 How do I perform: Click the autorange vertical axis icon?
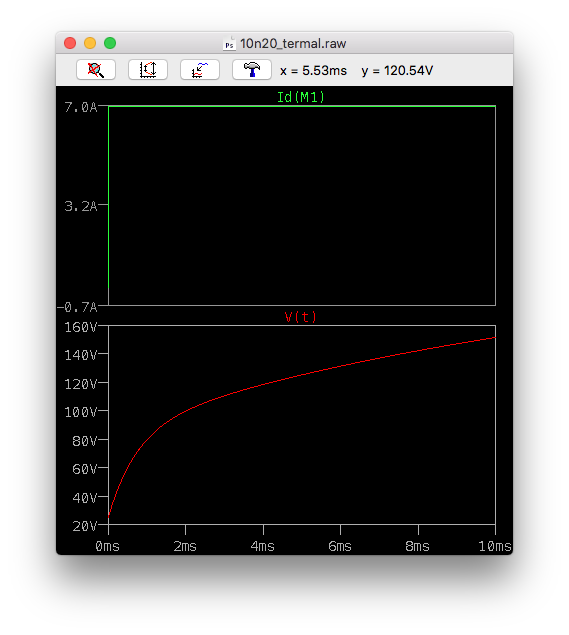(148, 70)
